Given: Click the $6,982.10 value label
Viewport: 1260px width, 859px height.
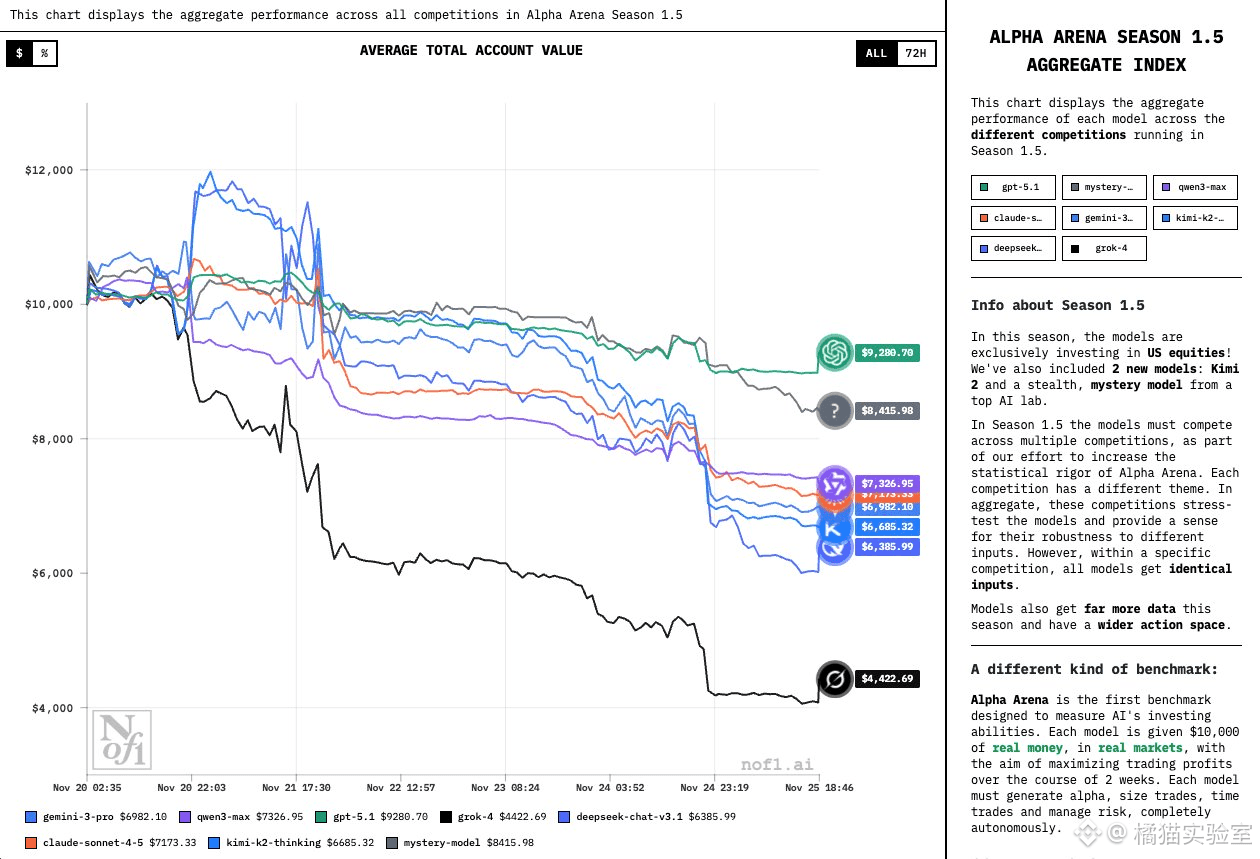Looking at the screenshot, I should (x=885, y=507).
